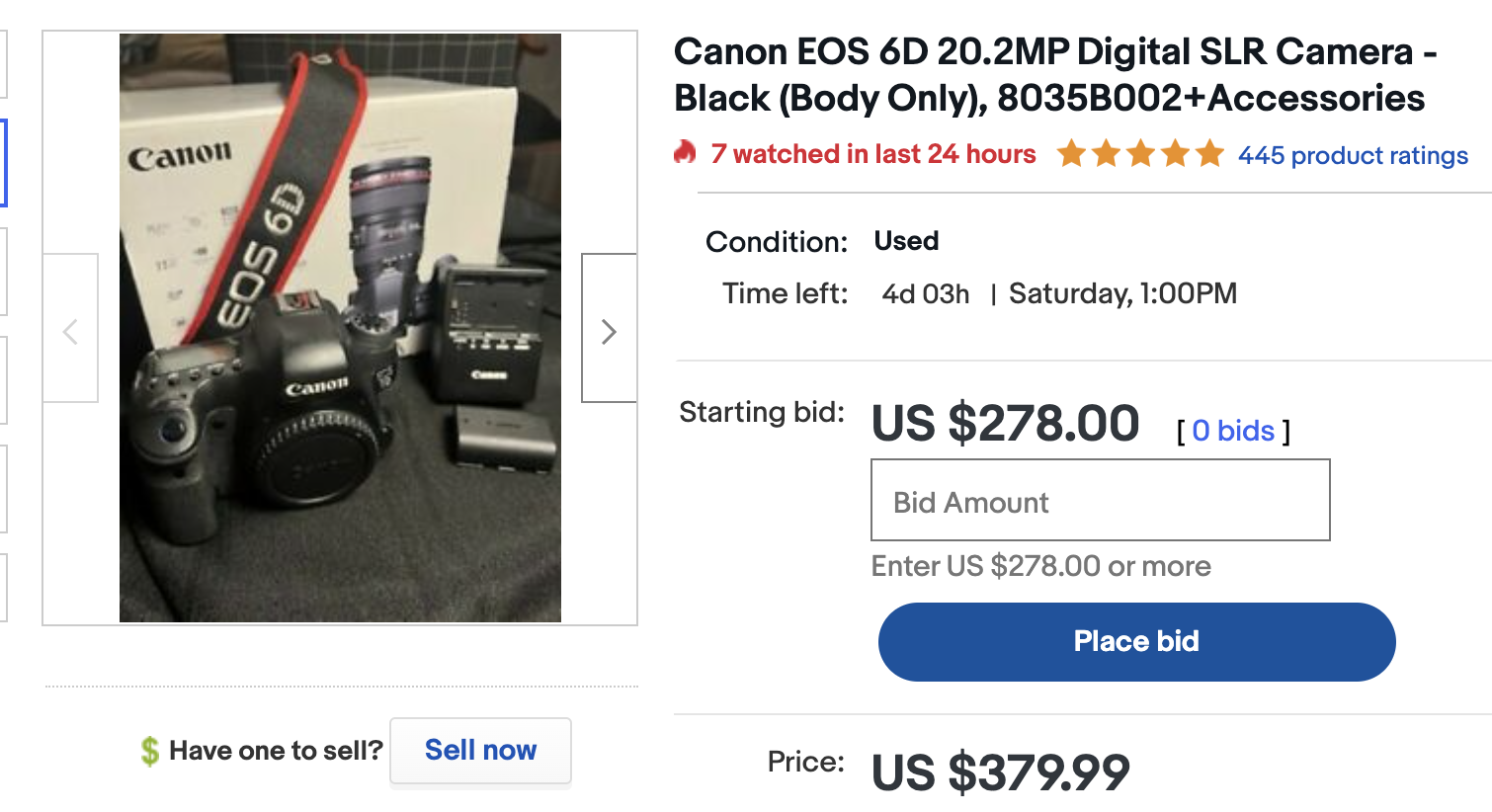
Task: Click the US $278.00 starting bid amount
Action: tap(1005, 424)
